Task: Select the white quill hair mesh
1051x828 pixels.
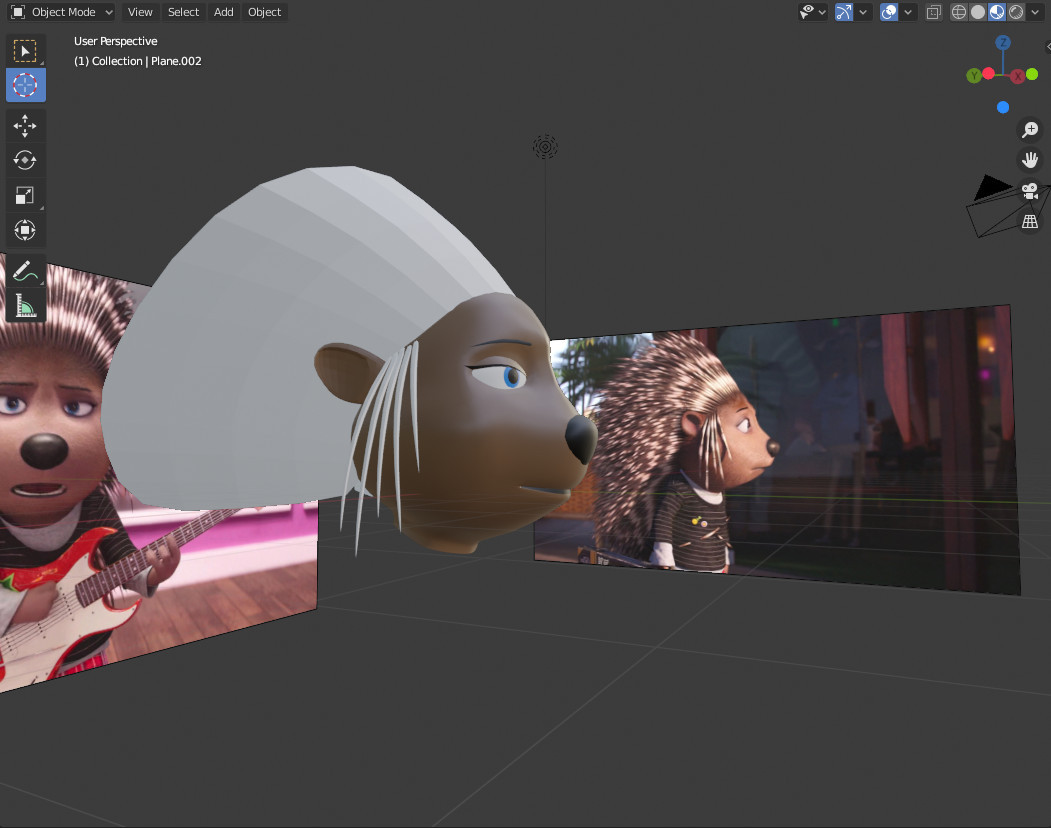Action: point(268,322)
